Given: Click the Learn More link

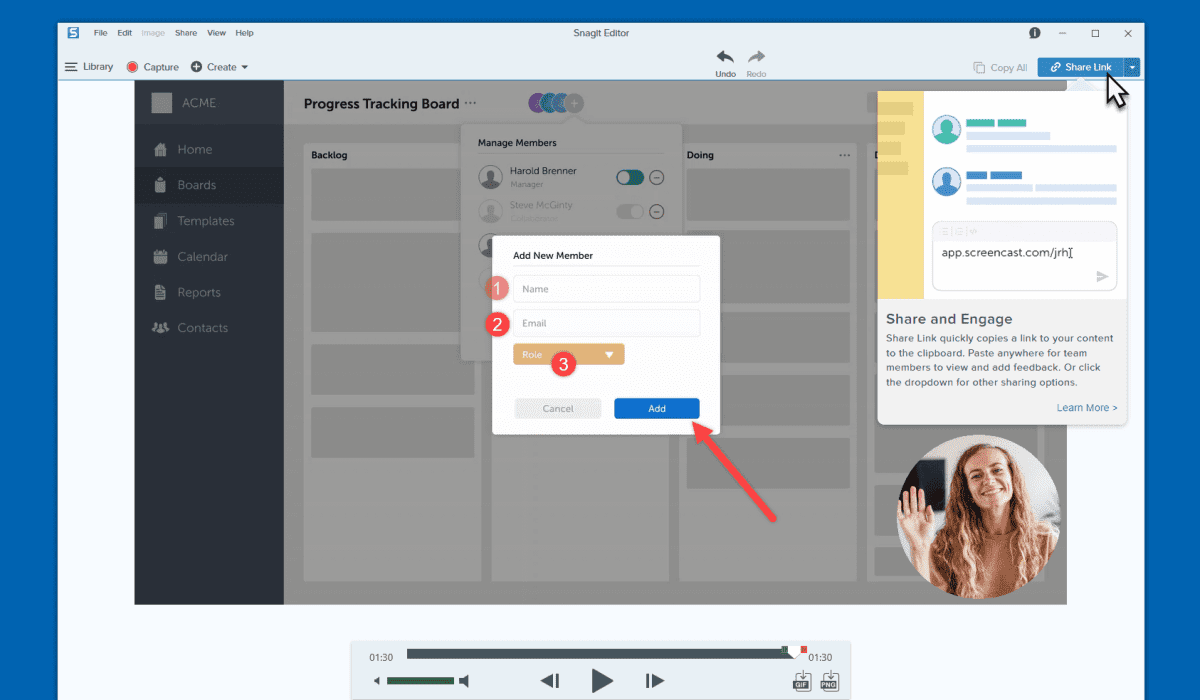Looking at the screenshot, I should click(1086, 408).
